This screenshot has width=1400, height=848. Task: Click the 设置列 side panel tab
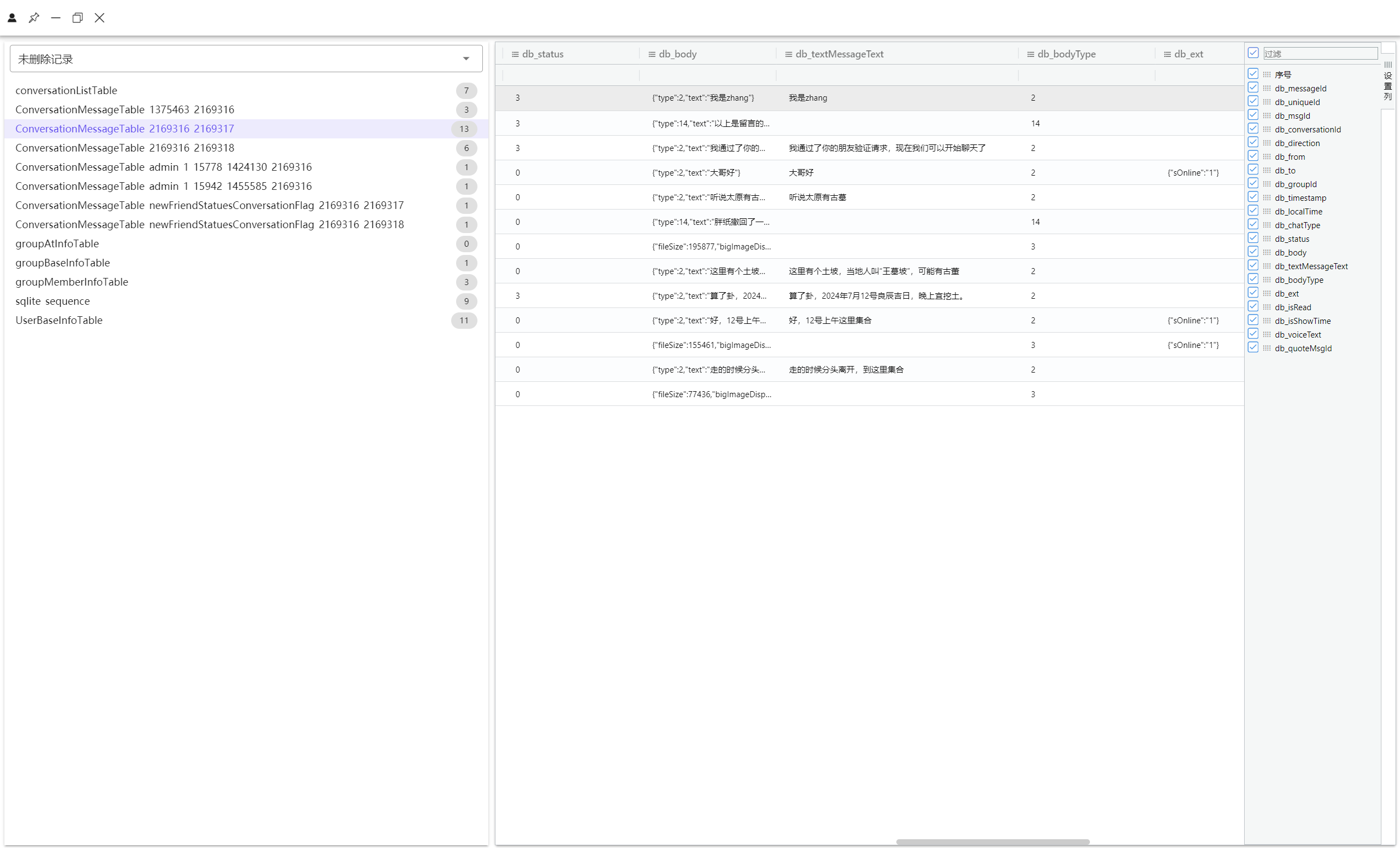[1388, 81]
